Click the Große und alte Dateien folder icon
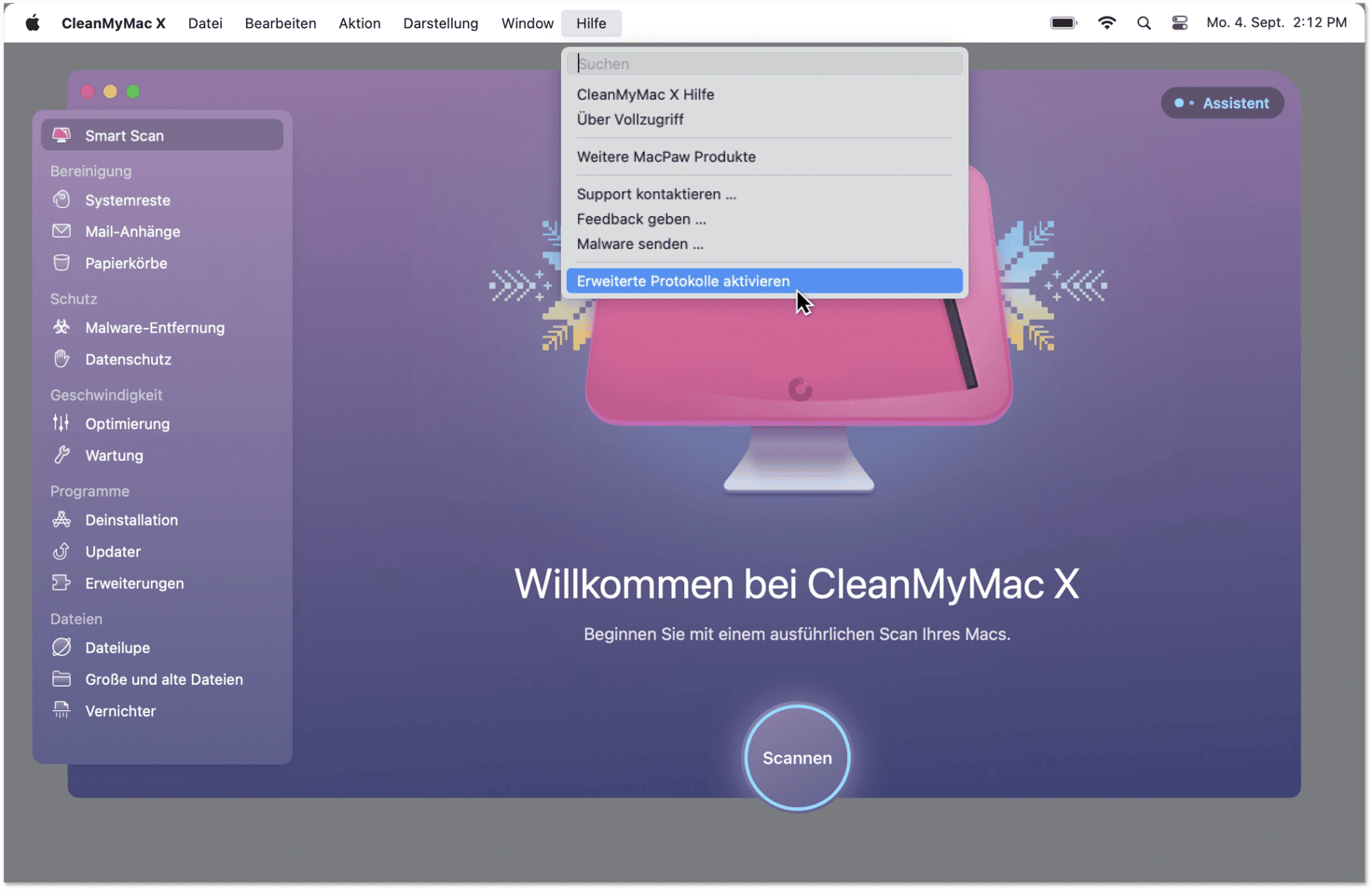The height and width of the screenshot is (890, 1372). click(x=62, y=678)
